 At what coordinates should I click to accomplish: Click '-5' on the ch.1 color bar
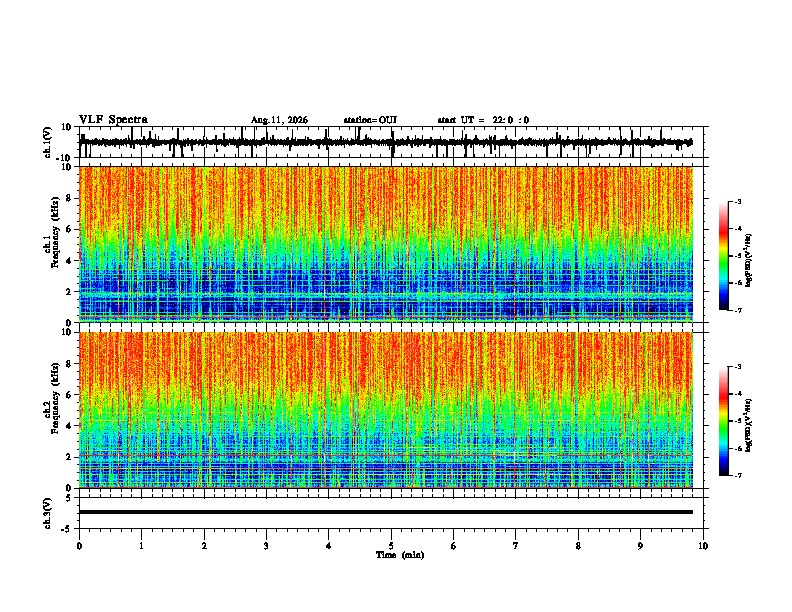tap(738, 256)
